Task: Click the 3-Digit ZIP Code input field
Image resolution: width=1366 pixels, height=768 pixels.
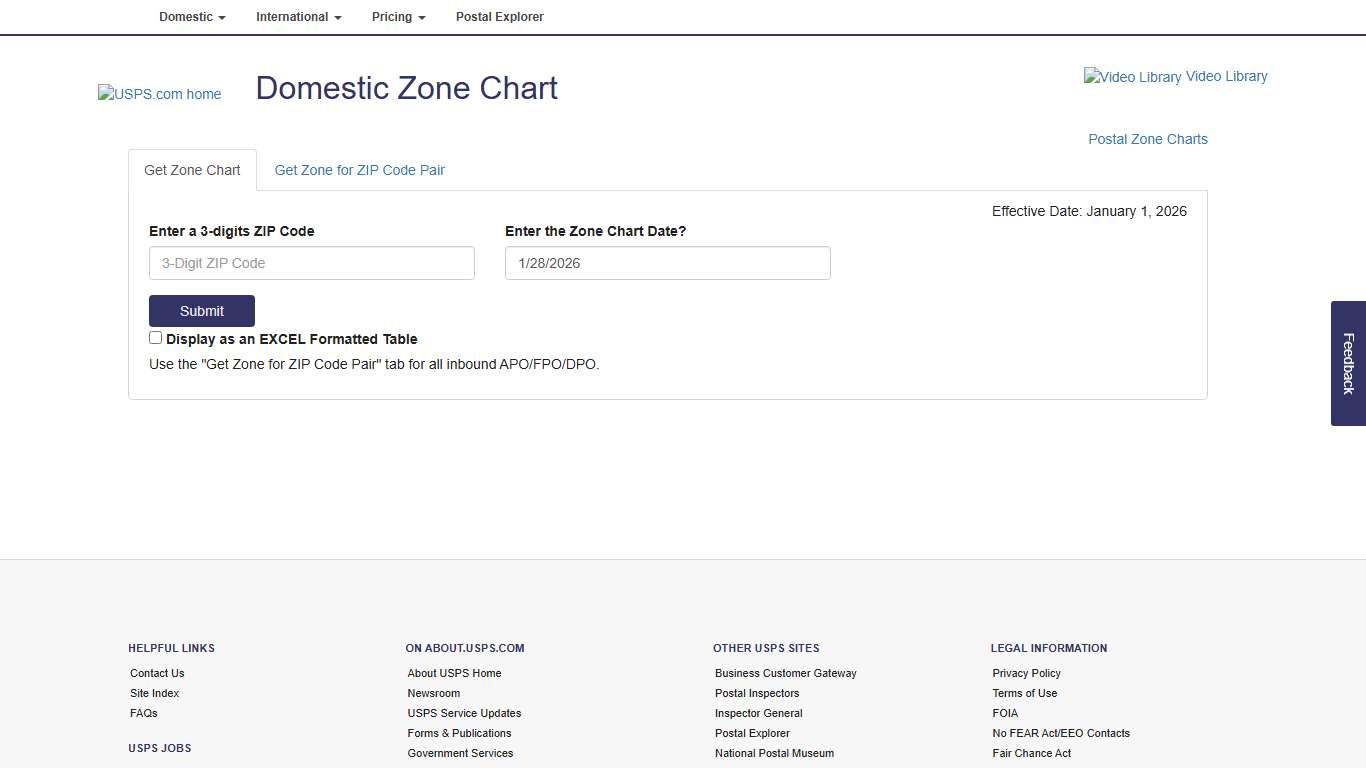Action: pyautogui.click(x=311, y=263)
